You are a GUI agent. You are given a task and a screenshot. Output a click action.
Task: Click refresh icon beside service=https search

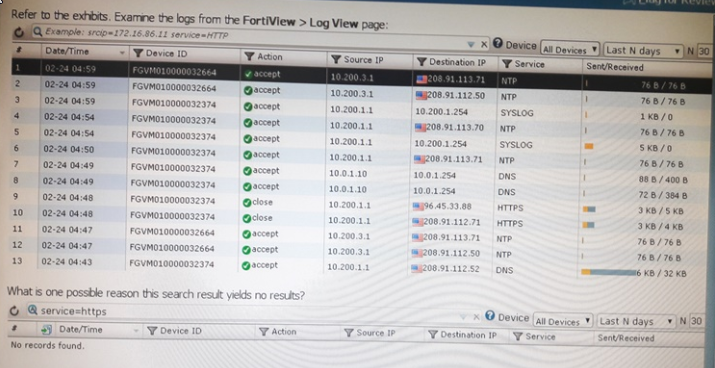pos(15,311)
